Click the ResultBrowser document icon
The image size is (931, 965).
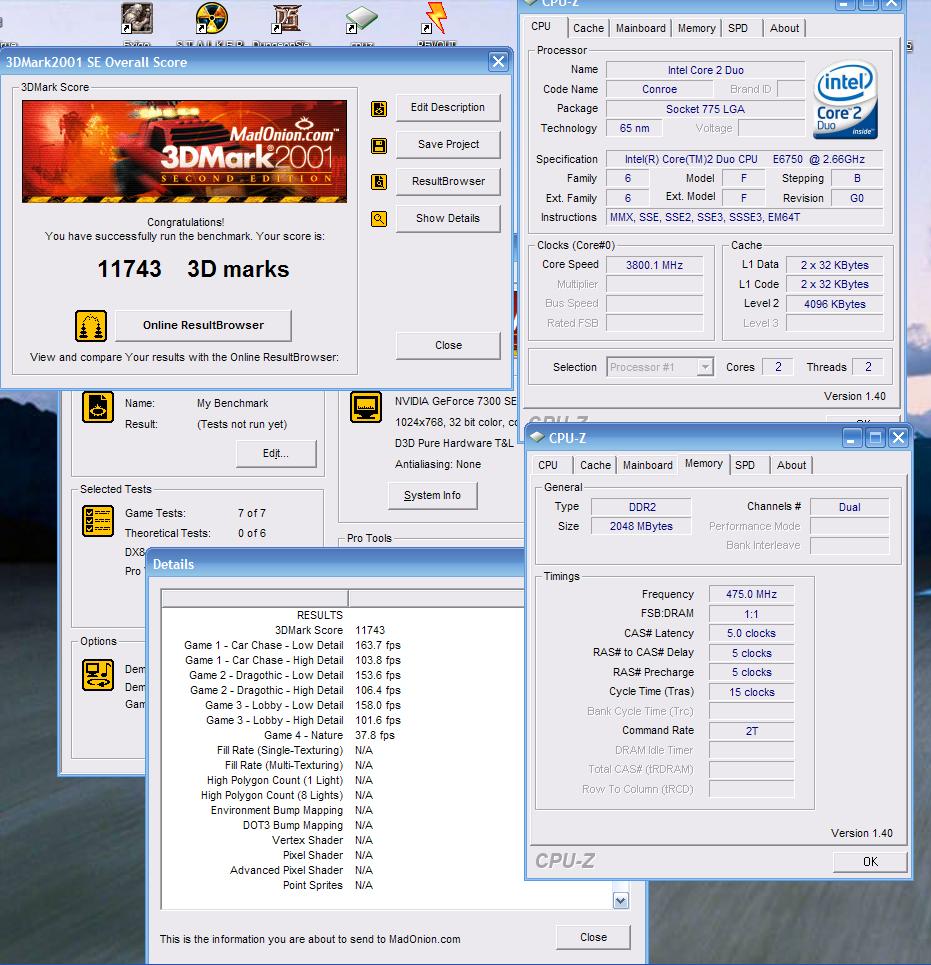tap(379, 182)
